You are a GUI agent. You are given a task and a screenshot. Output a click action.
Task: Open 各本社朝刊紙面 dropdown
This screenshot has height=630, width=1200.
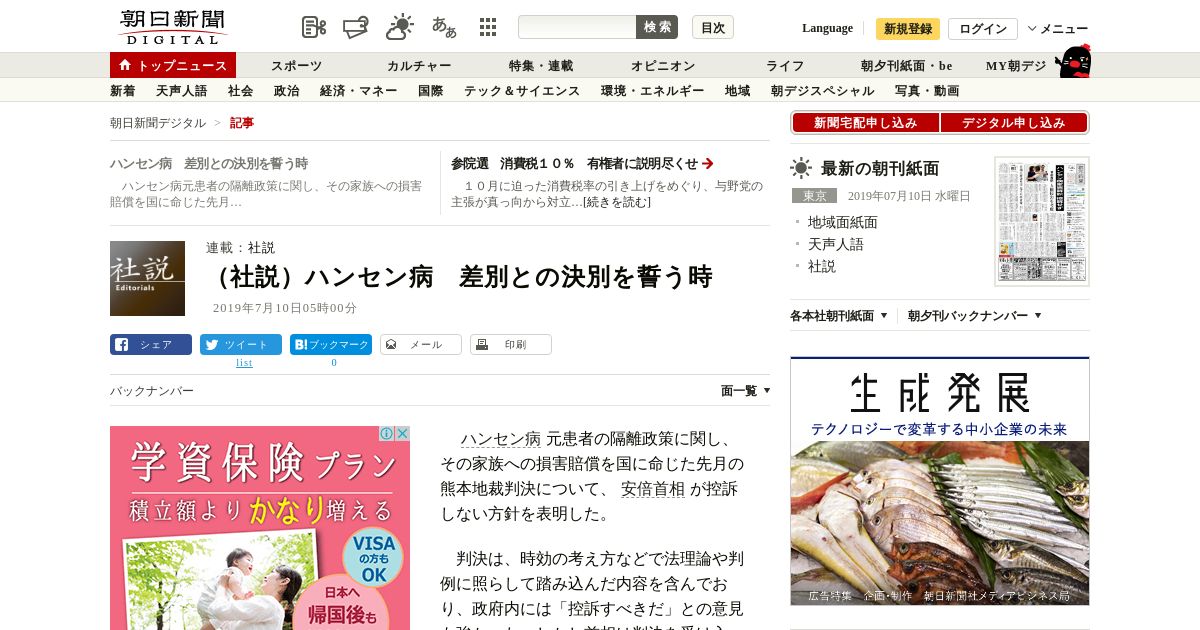[x=839, y=315]
